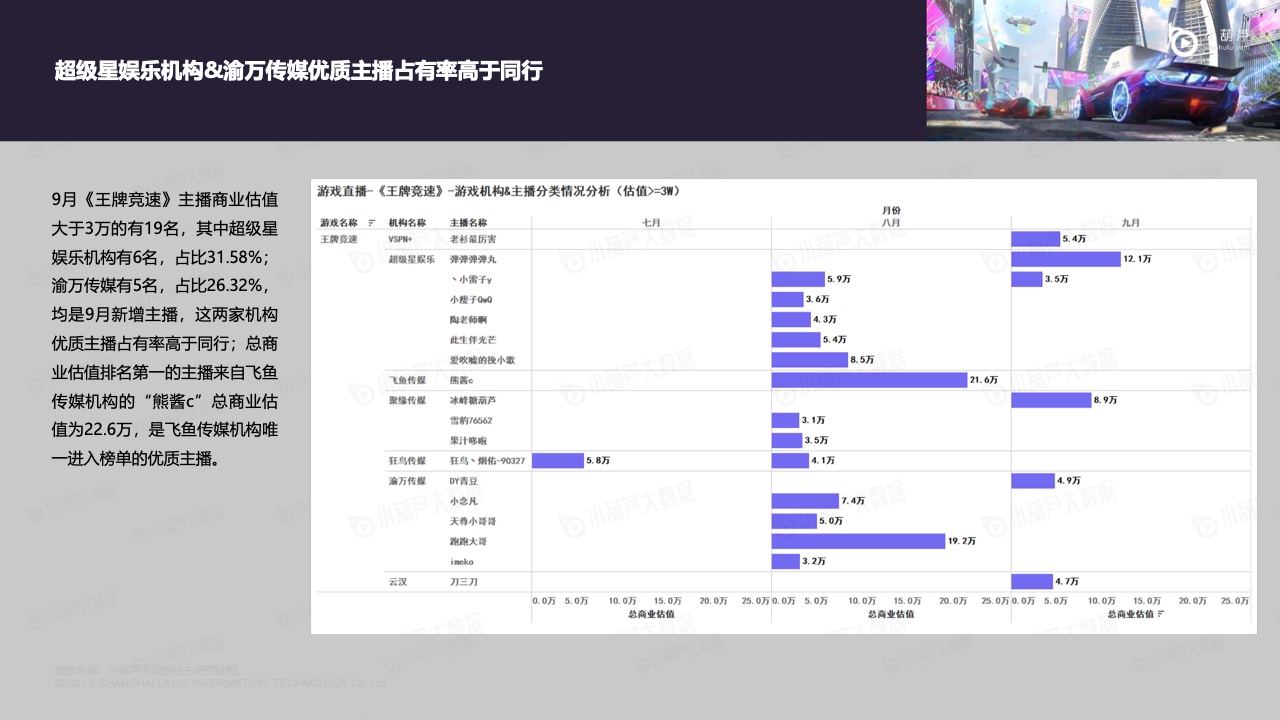Select the 冰峰糖葫芦 8.9万 bar in 九月
This screenshot has height=720, width=1280.
tap(1050, 400)
